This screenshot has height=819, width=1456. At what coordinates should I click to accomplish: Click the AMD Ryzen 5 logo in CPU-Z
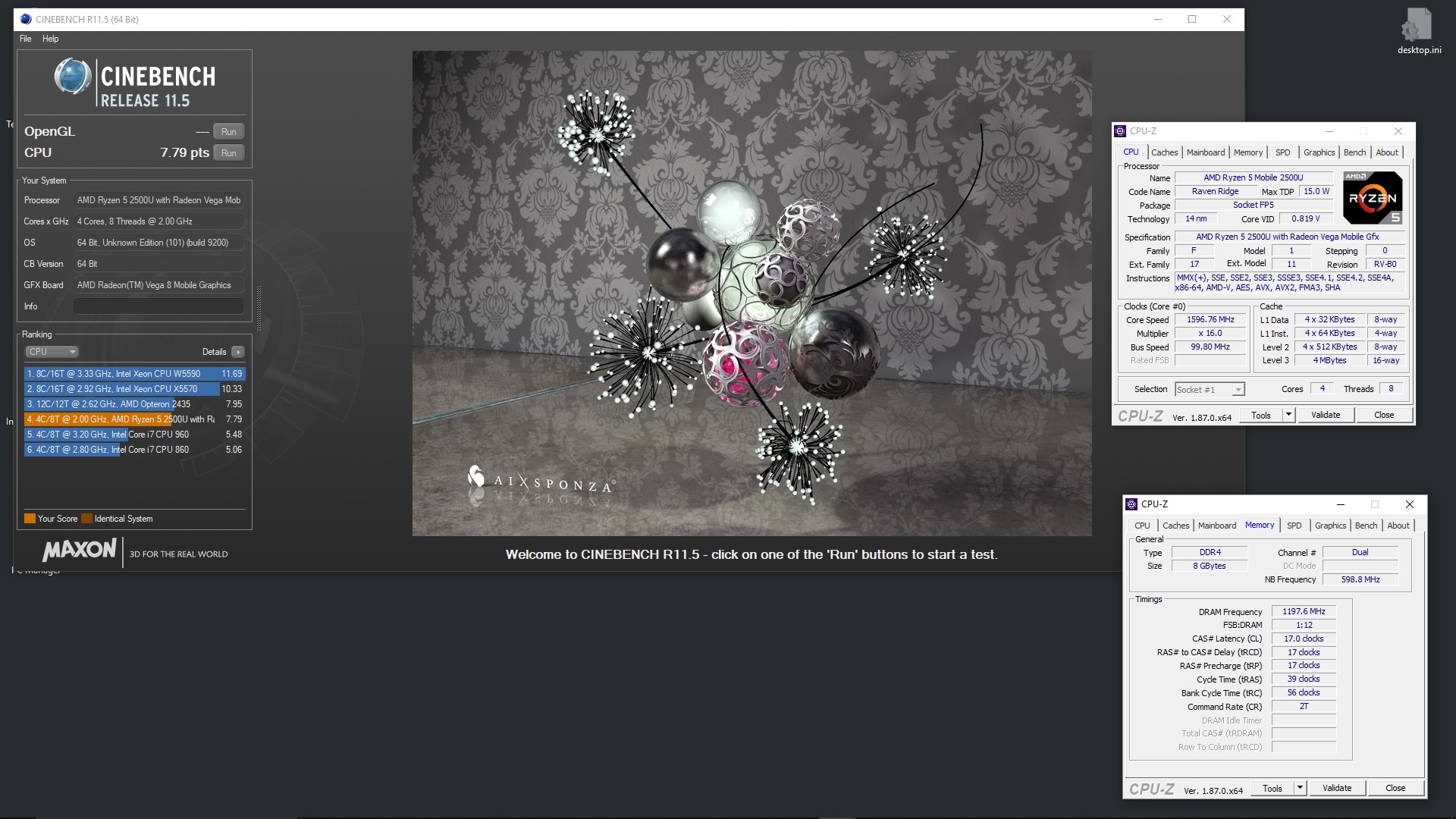coord(1373,197)
